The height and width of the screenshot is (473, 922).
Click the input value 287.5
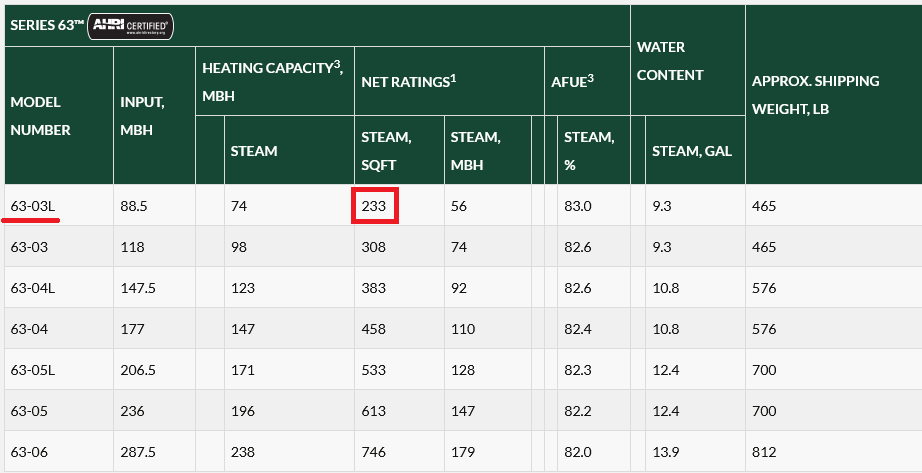[138, 452]
